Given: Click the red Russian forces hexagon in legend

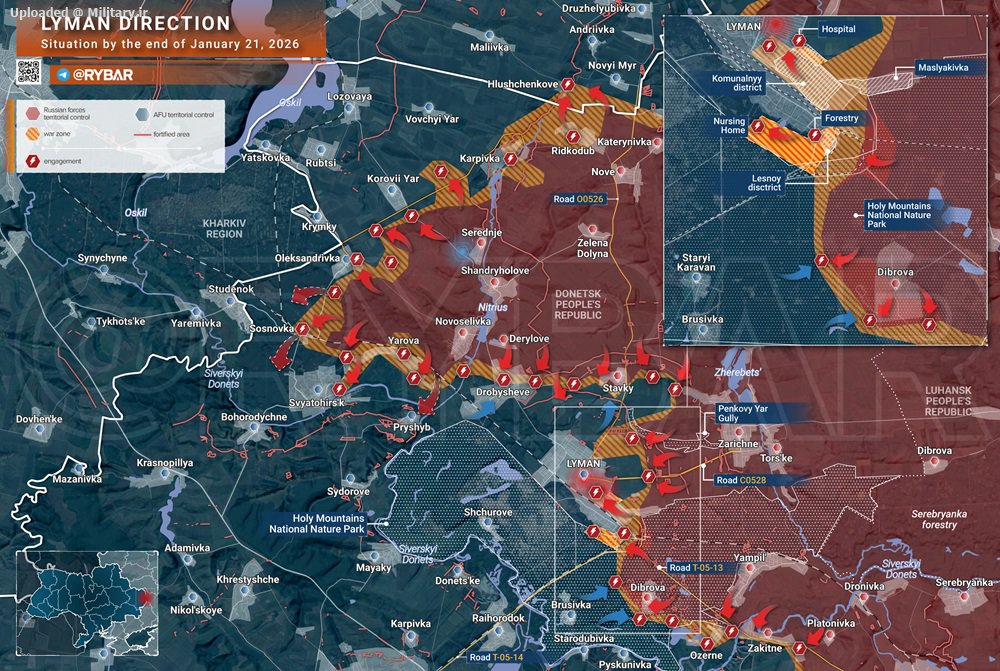Looking at the screenshot, I should pos(33,114).
